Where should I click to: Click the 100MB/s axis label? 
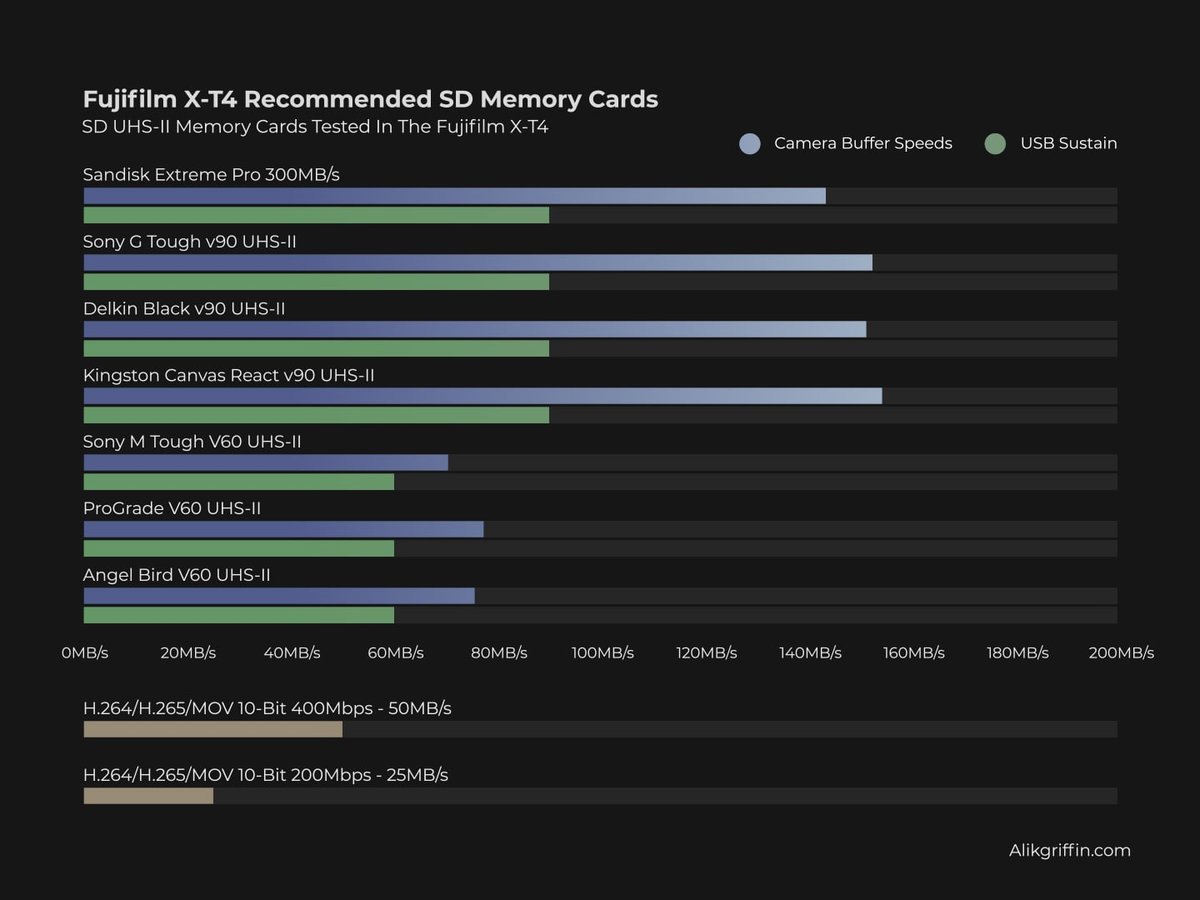click(x=603, y=652)
